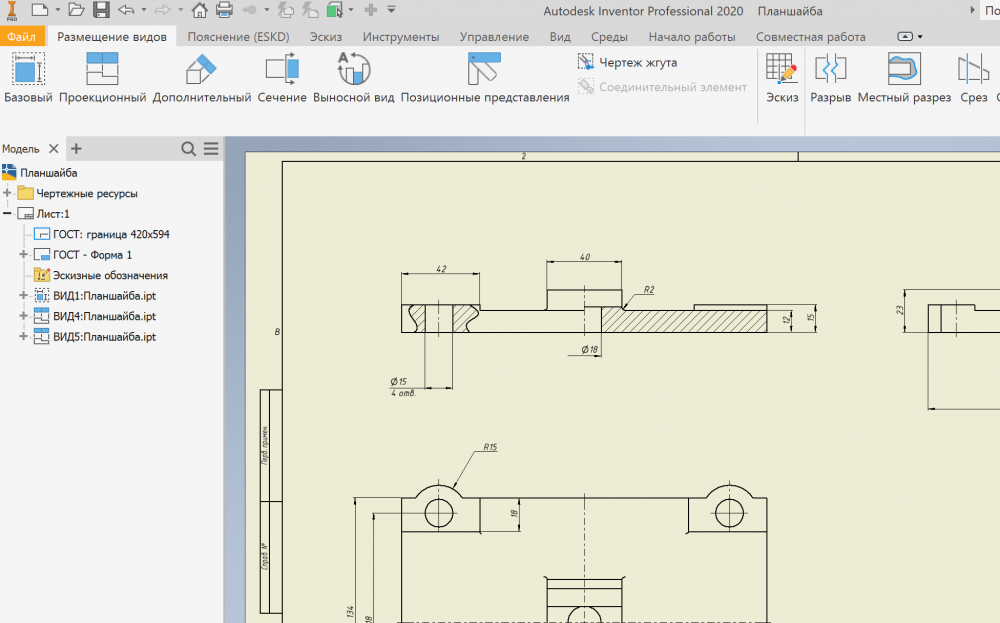Open the model browser search
Screen dimensions: 1000x623
[188, 149]
